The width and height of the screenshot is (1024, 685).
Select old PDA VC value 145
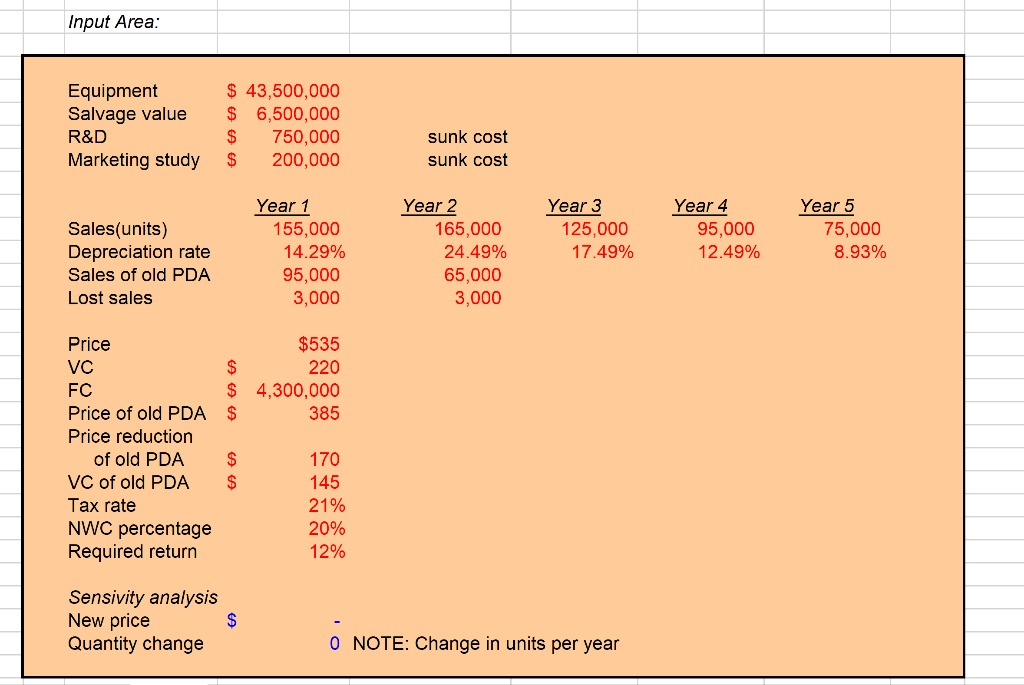(324, 483)
